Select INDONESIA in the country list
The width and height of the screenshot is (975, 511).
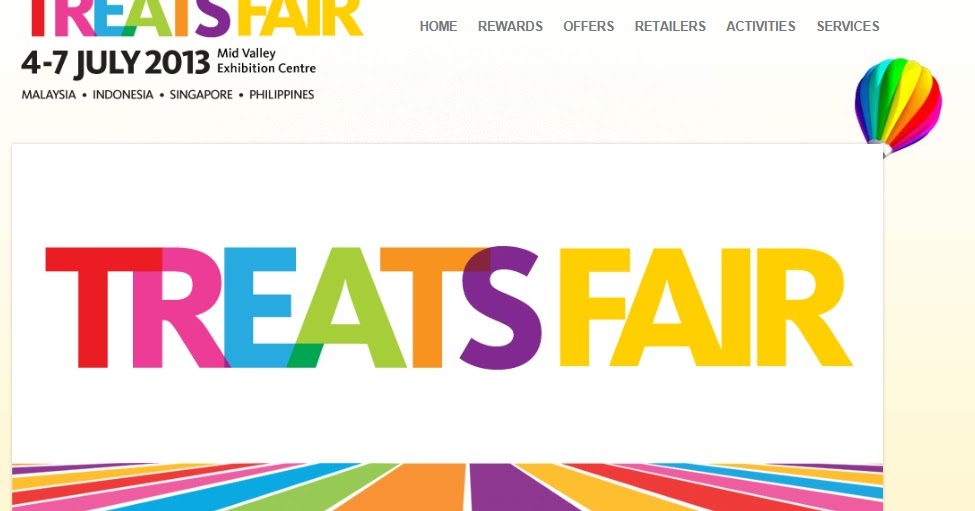[x=122, y=94]
